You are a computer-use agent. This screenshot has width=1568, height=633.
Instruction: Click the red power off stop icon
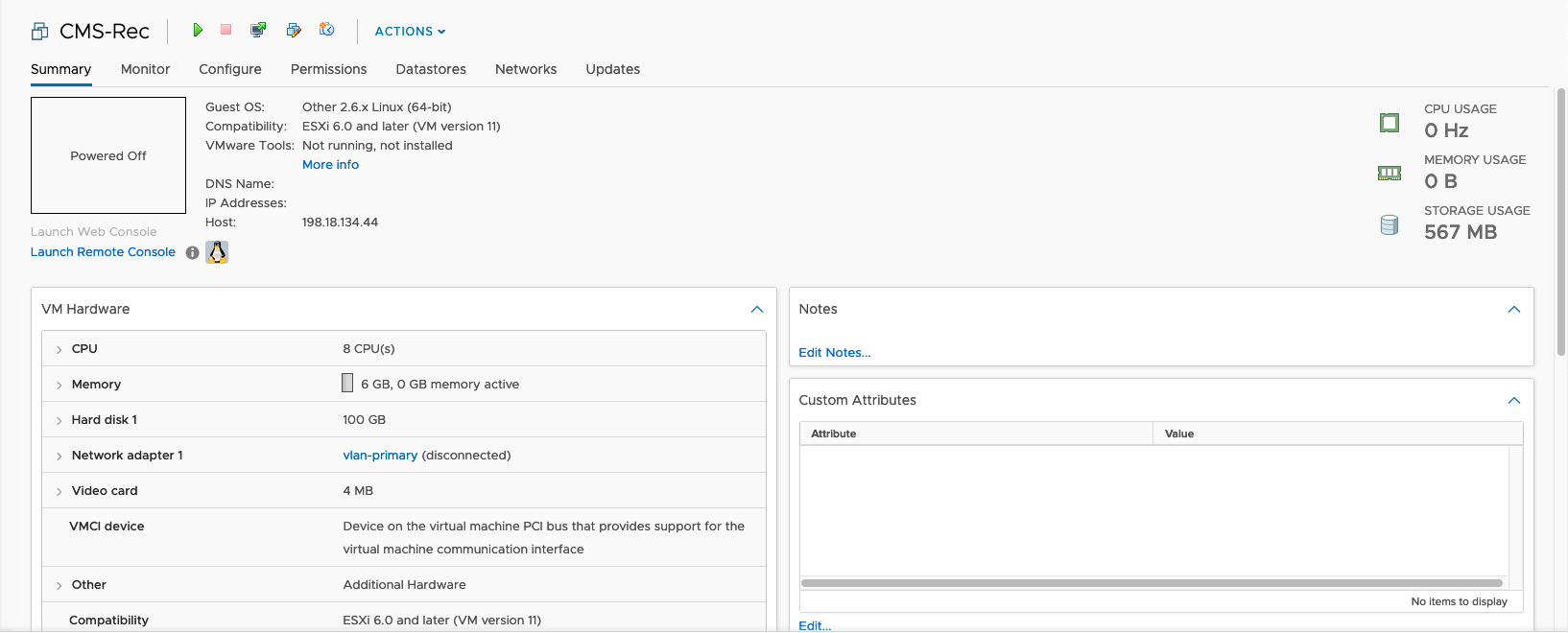[x=226, y=31]
